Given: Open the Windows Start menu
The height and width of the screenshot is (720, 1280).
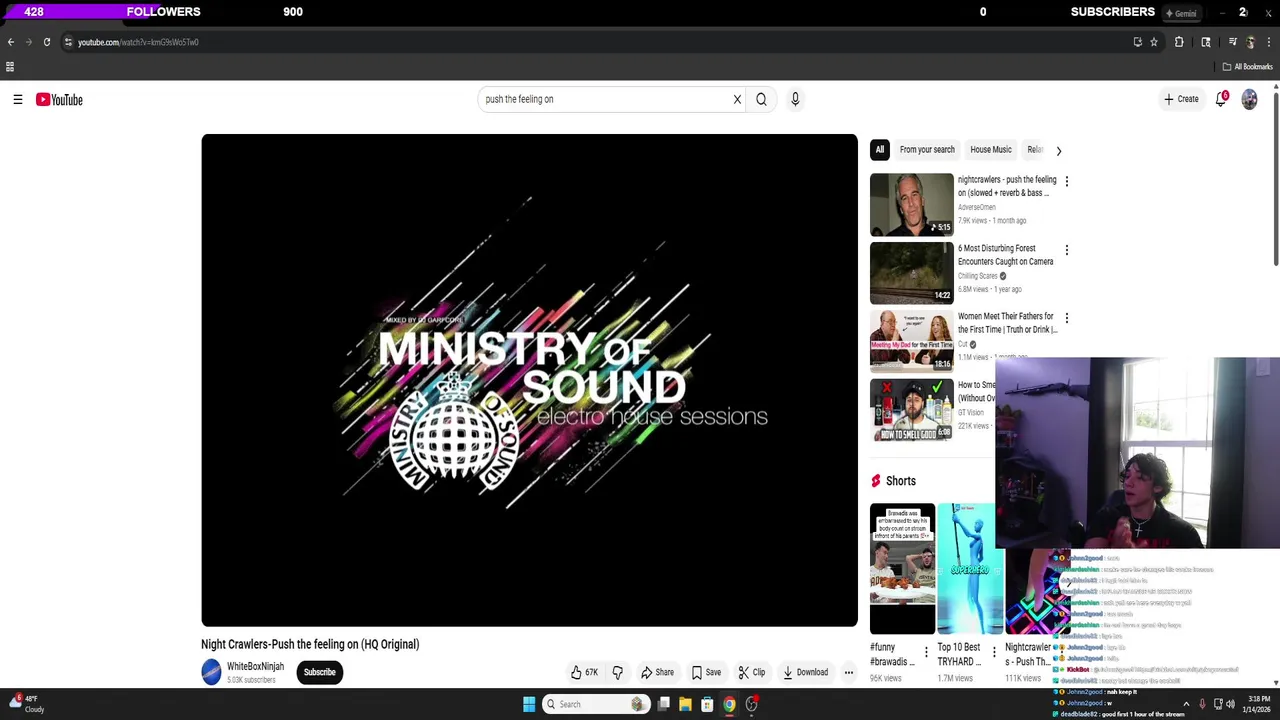Looking at the screenshot, I should [529, 704].
